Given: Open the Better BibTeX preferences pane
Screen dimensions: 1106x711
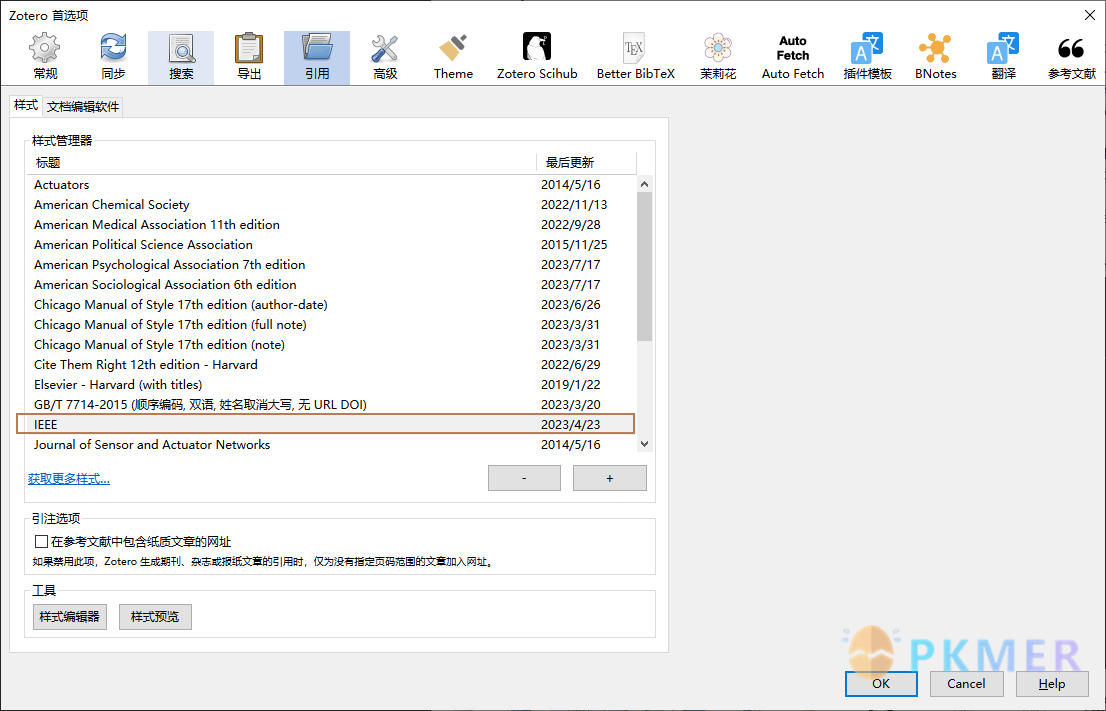Looking at the screenshot, I should [x=636, y=57].
